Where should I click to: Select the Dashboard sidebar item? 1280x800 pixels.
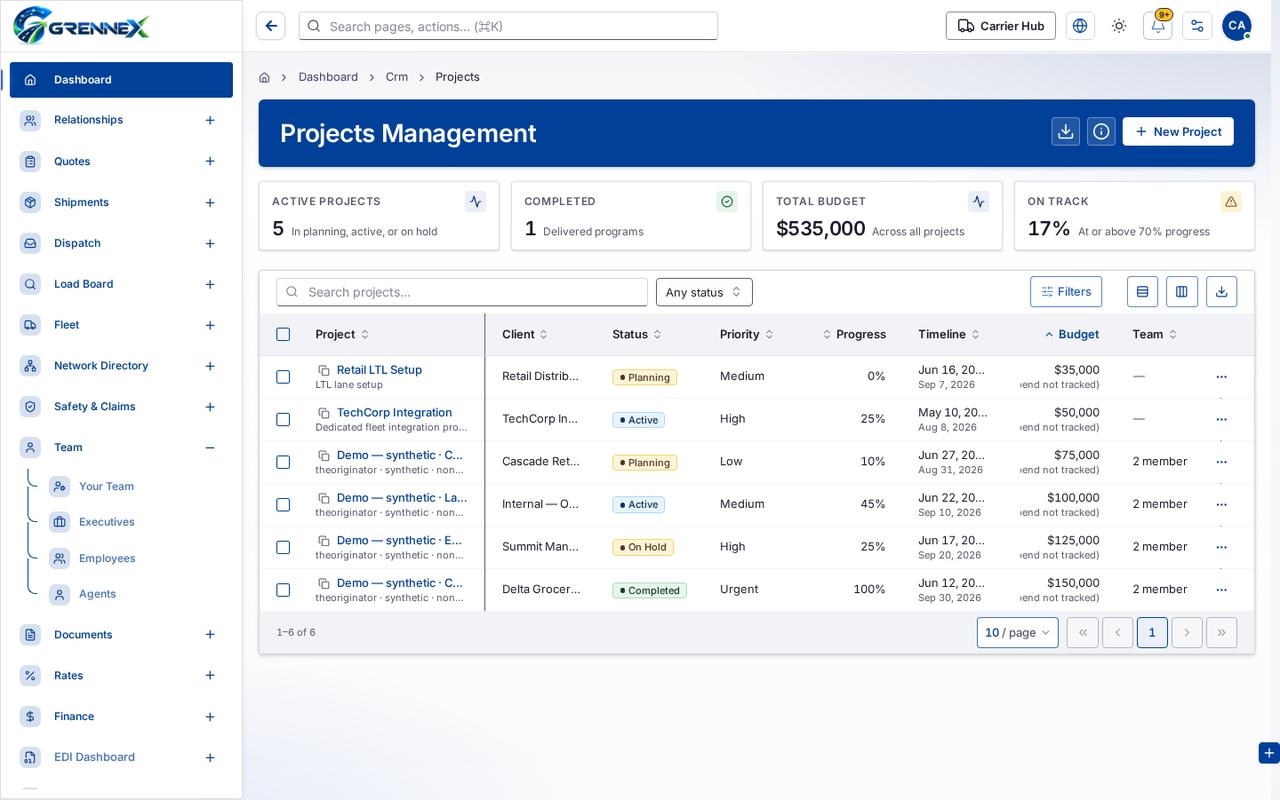click(x=121, y=80)
